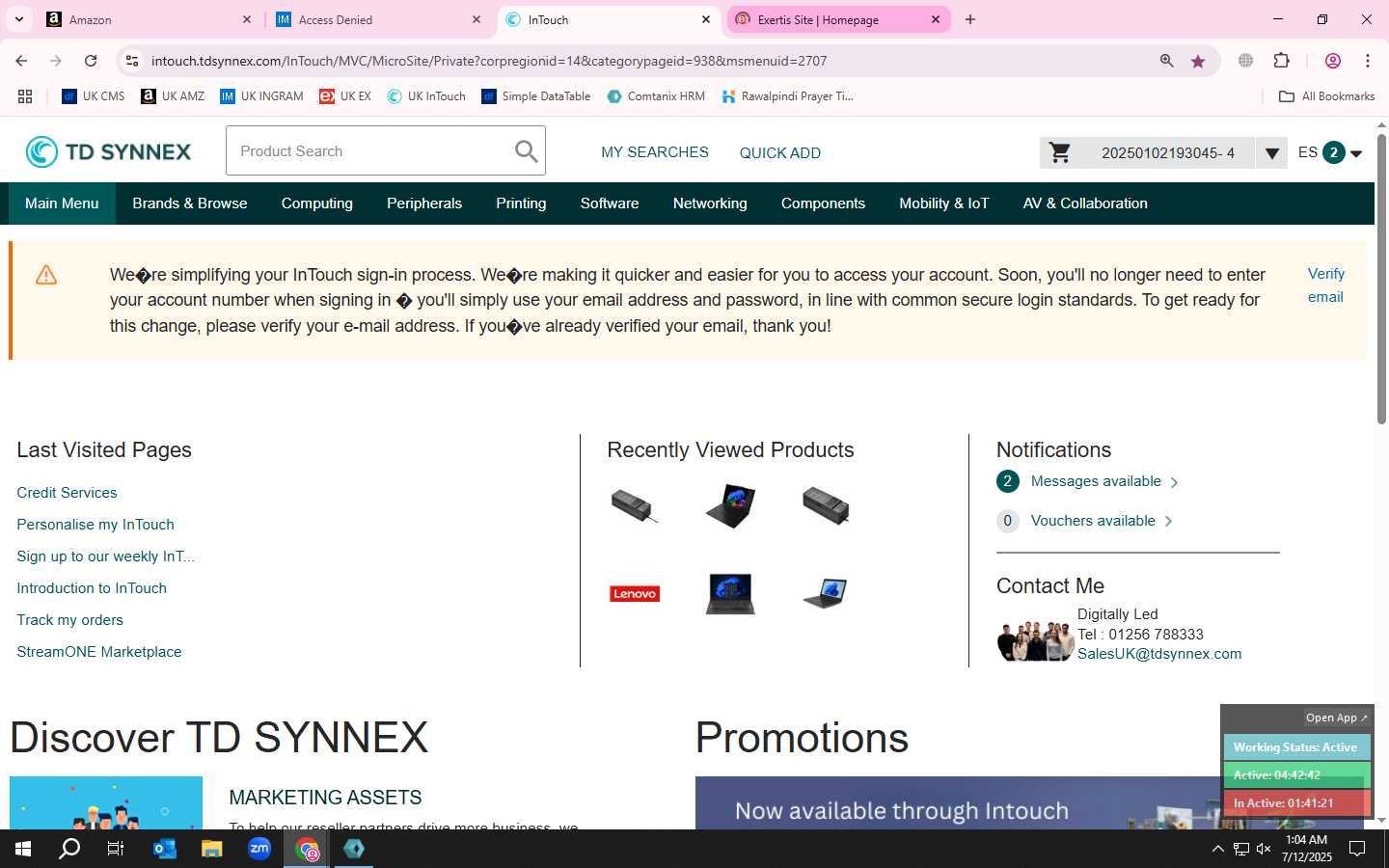Click the zoom magnifier in address bar
The height and width of the screenshot is (868, 1389).
(x=1166, y=61)
